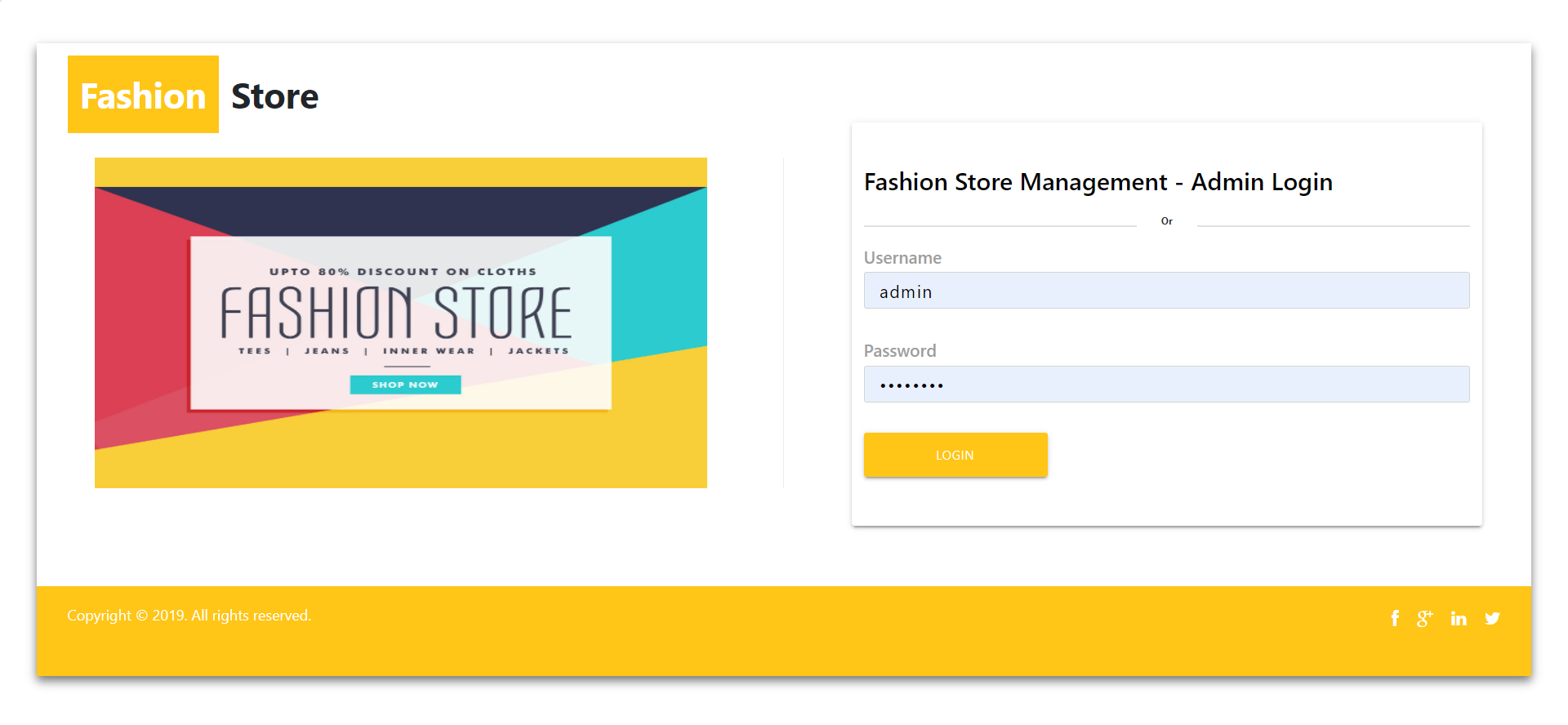The height and width of the screenshot is (725, 1568).
Task: Click the Password label
Action: [900, 351]
